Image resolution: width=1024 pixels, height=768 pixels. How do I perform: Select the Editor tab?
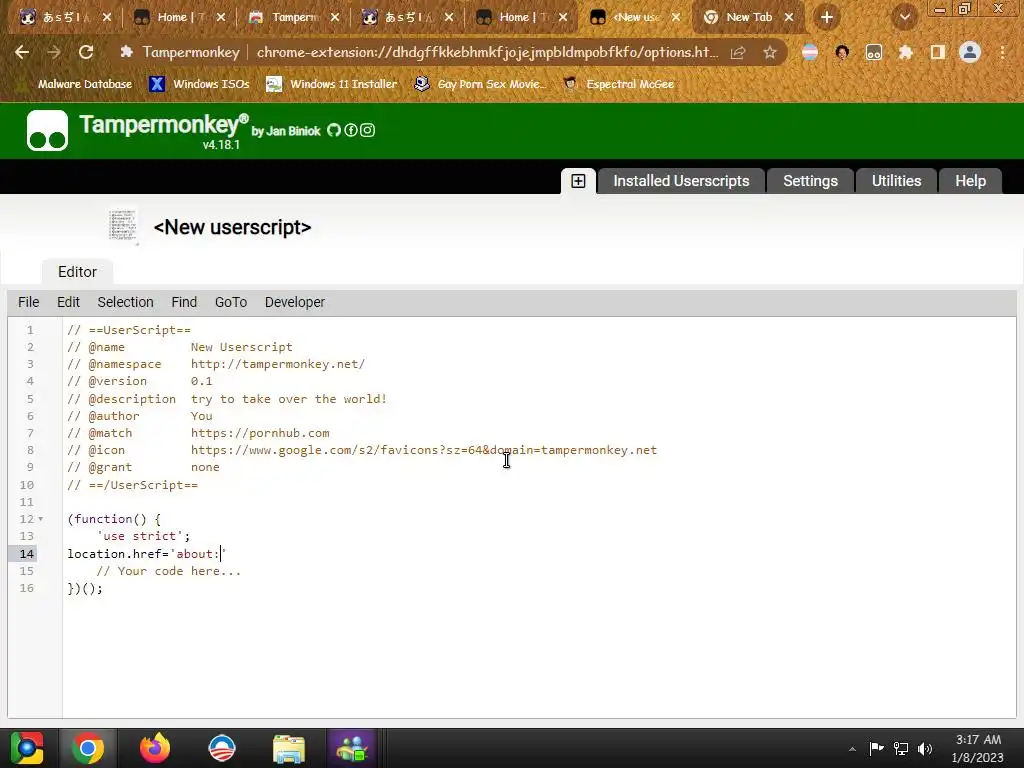click(x=77, y=272)
